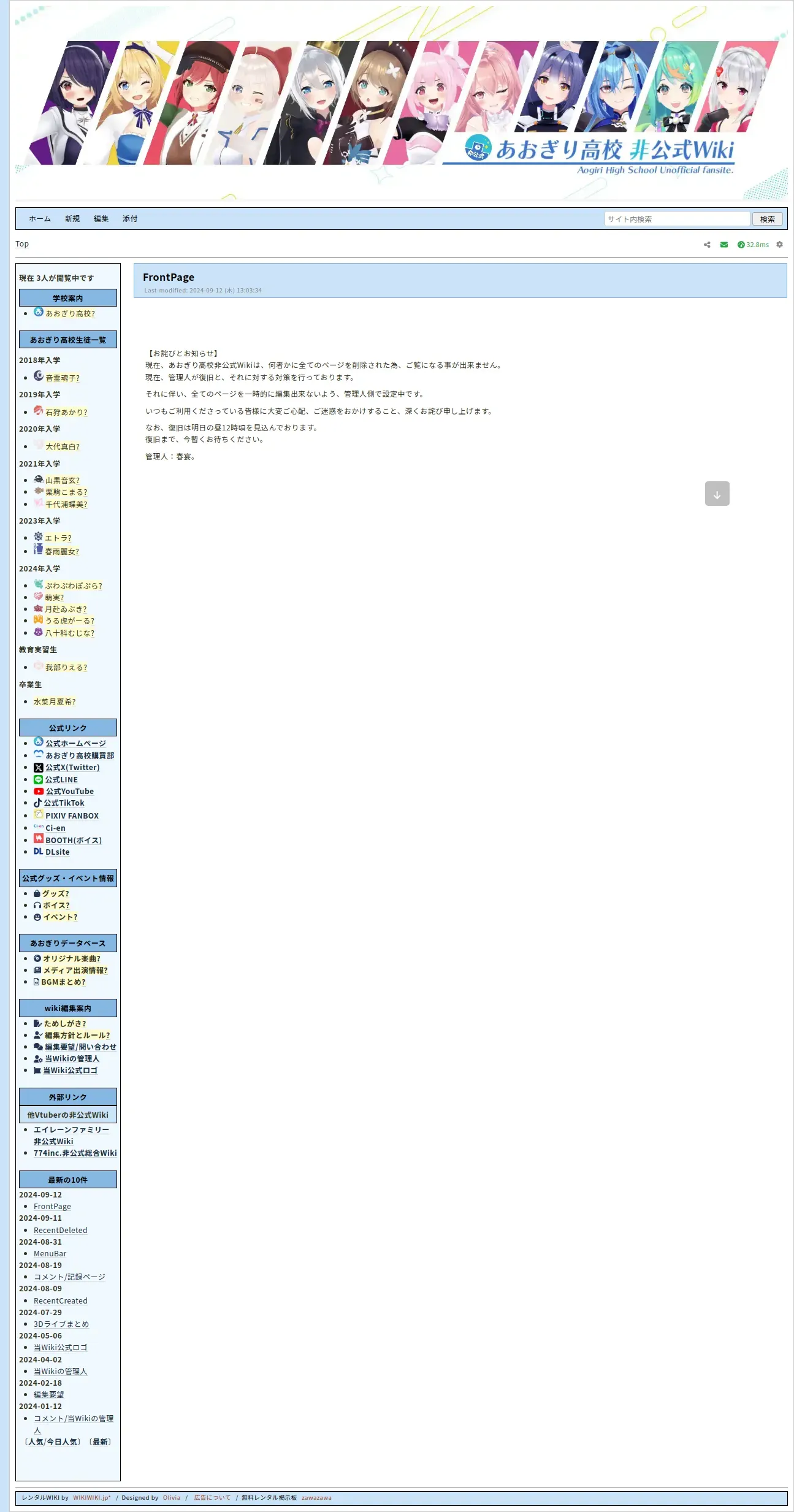Open the 八十科むじな student link
794x1512 pixels.
[x=70, y=633]
